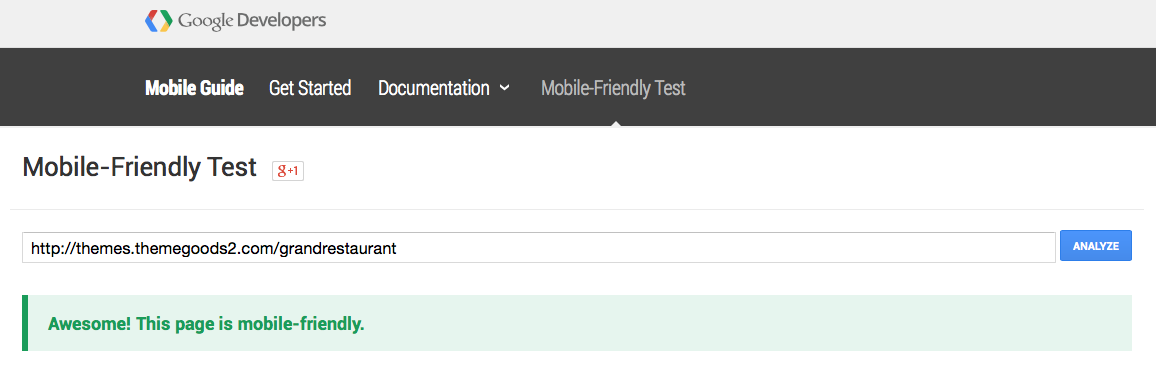The image size is (1156, 369).
Task: Click the Google +1 button
Action: tap(288, 170)
